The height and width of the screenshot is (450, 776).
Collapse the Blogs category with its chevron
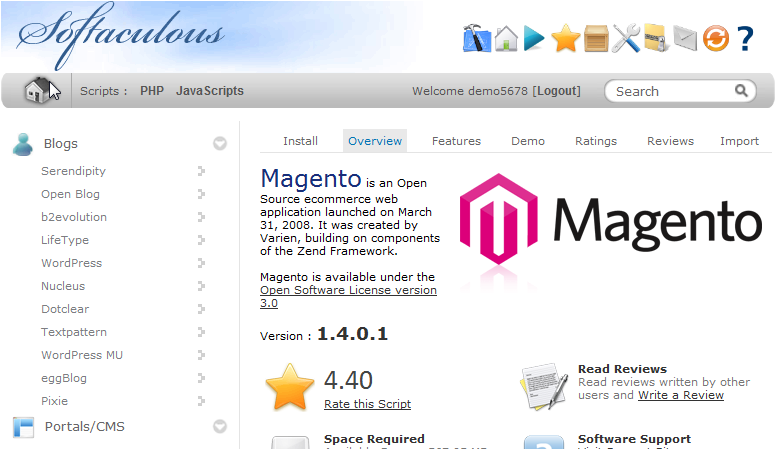pos(220,144)
